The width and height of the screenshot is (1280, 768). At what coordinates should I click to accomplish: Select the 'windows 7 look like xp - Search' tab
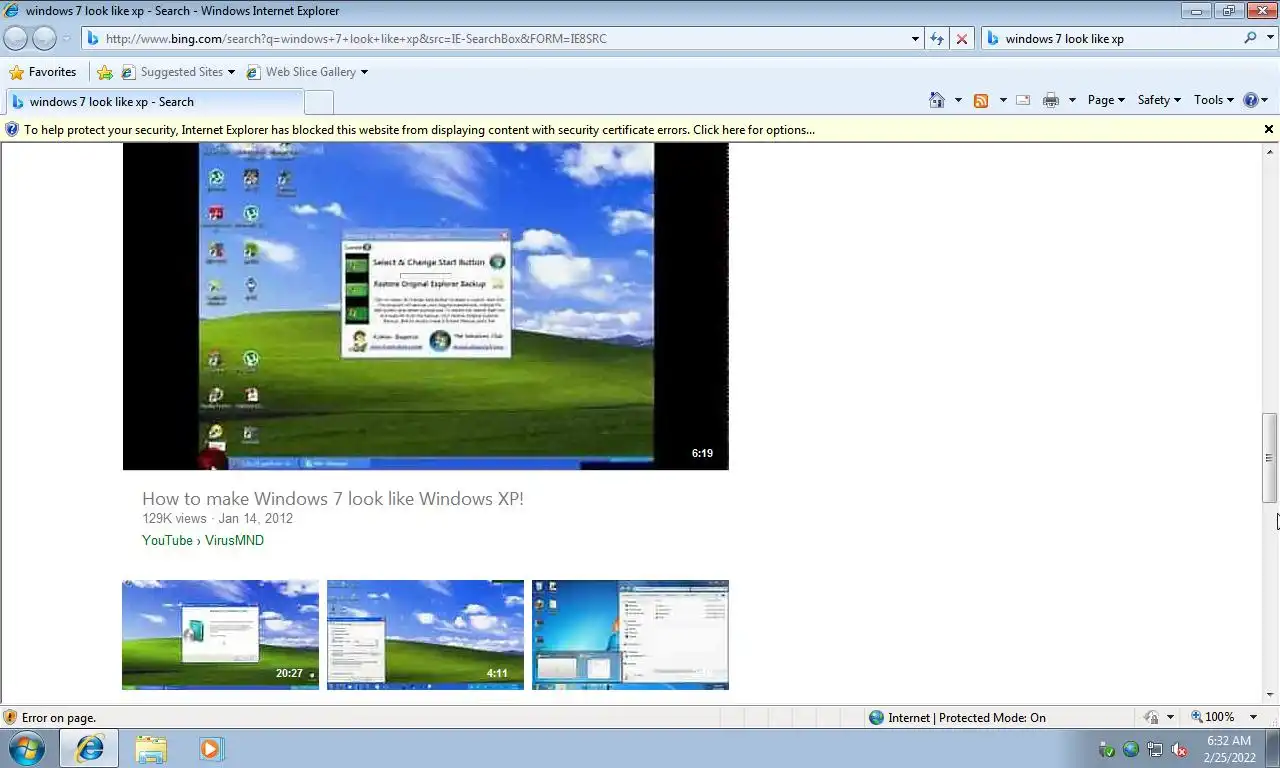(x=154, y=102)
